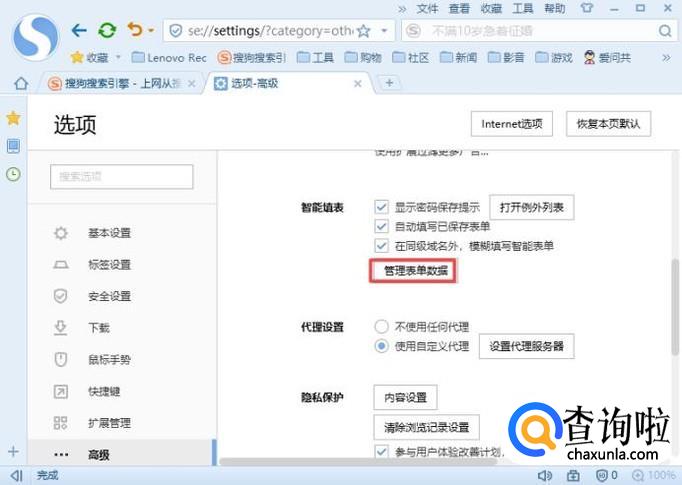Open the 工具 menu
The image size is (682, 485).
(522, 8)
